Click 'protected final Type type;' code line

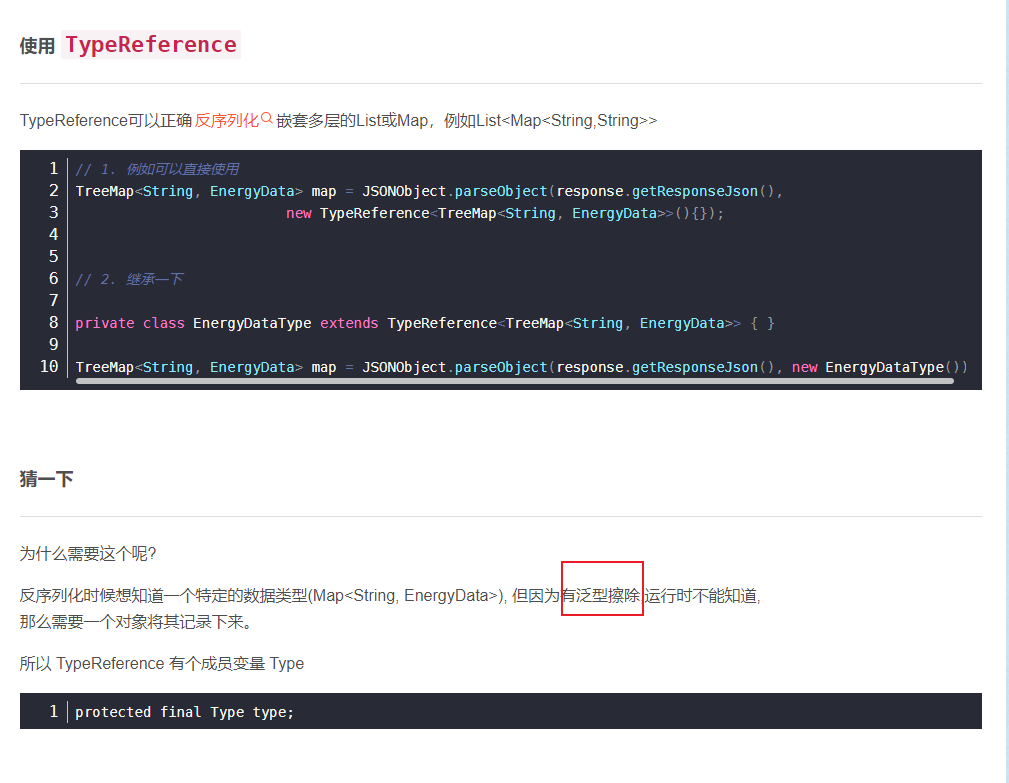pos(185,712)
